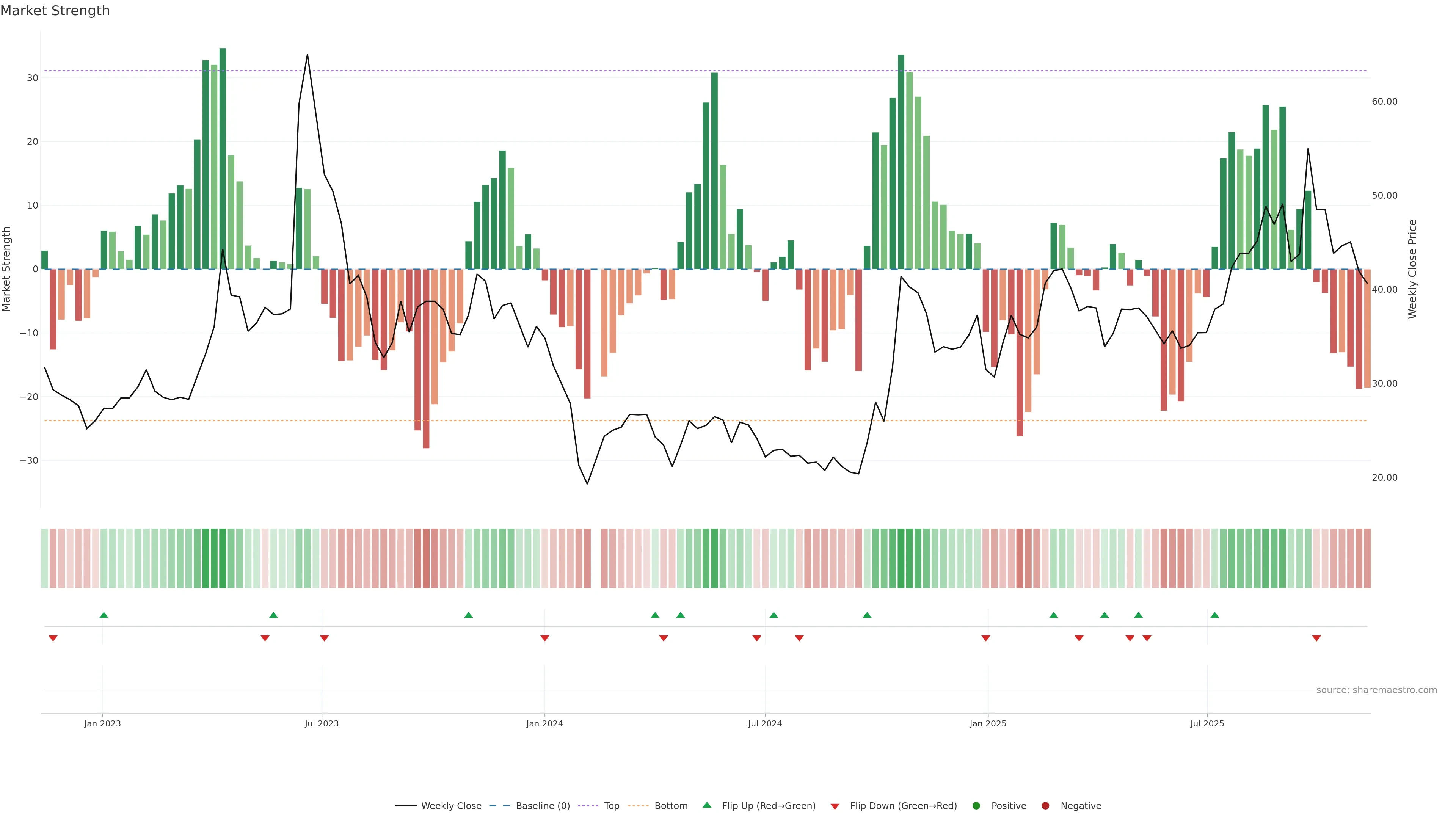Click the Negative red circle legend icon
Image resolution: width=1456 pixels, height=819 pixels.
[x=1045, y=806]
